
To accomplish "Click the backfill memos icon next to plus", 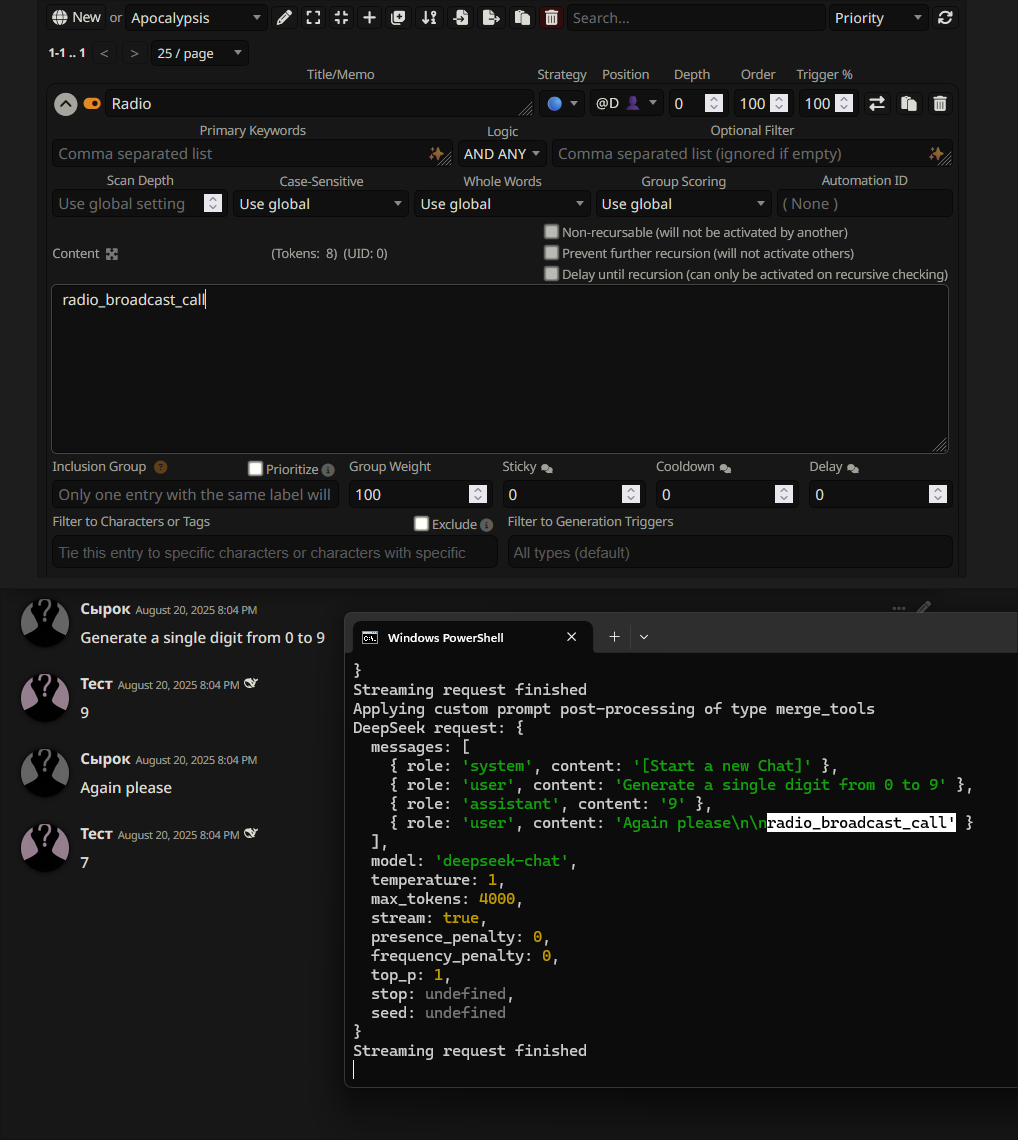I will (398, 17).
